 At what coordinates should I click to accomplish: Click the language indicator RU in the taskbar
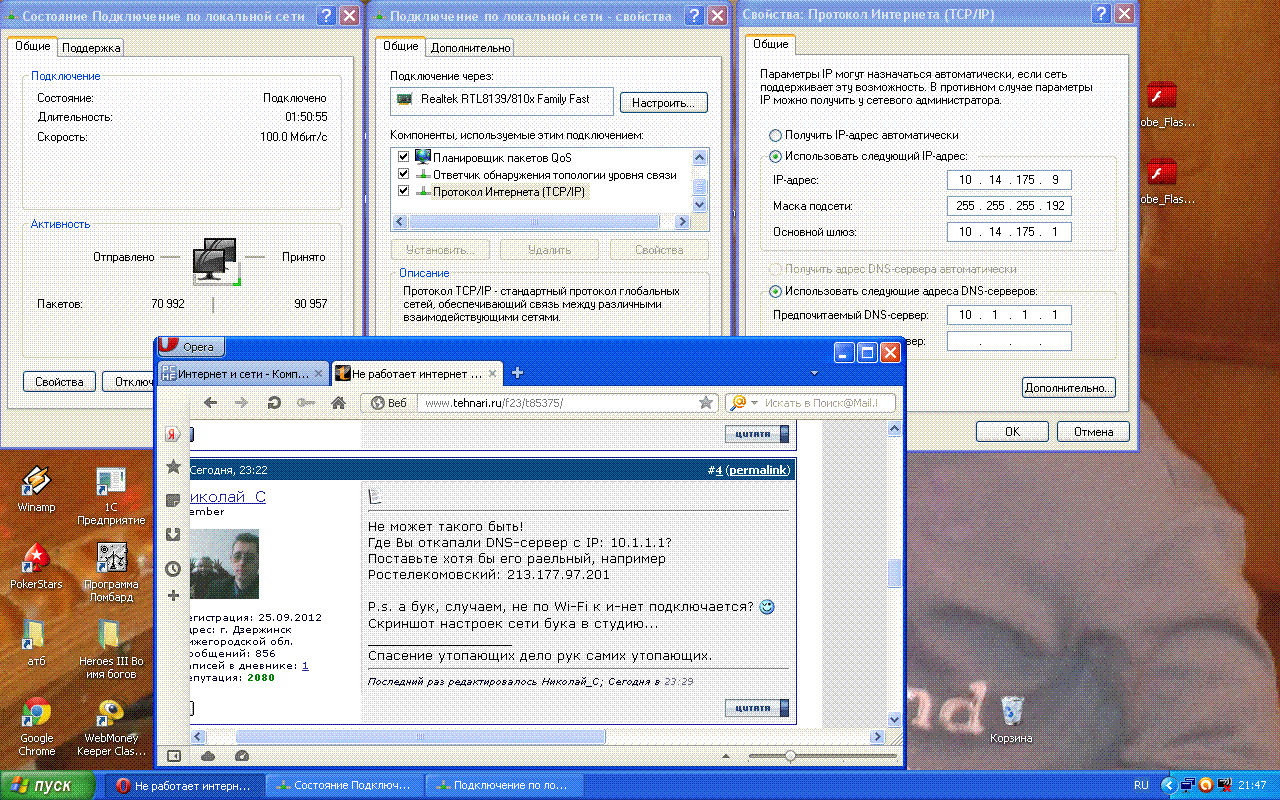1142,785
